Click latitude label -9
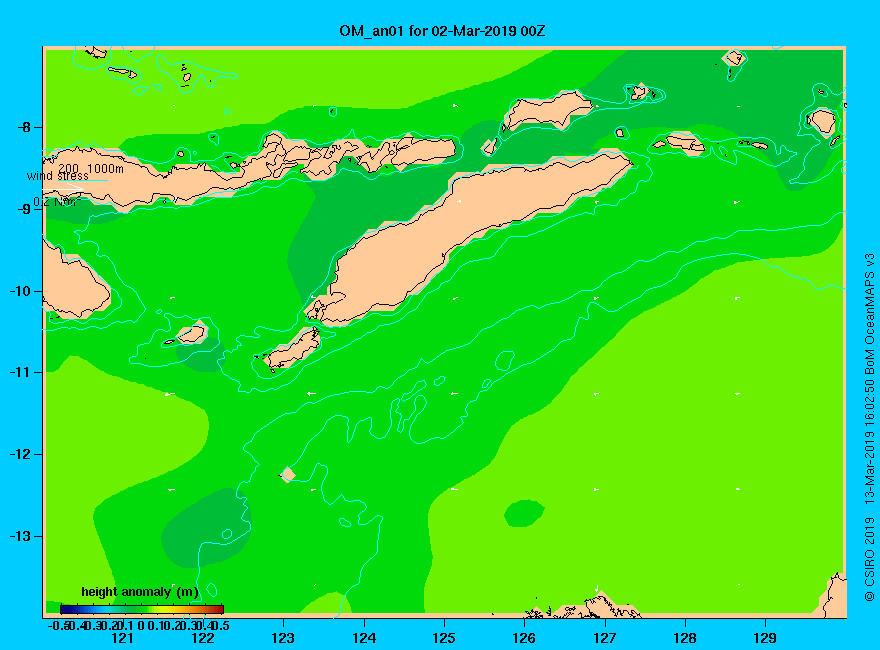 pyautogui.click(x=24, y=209)
